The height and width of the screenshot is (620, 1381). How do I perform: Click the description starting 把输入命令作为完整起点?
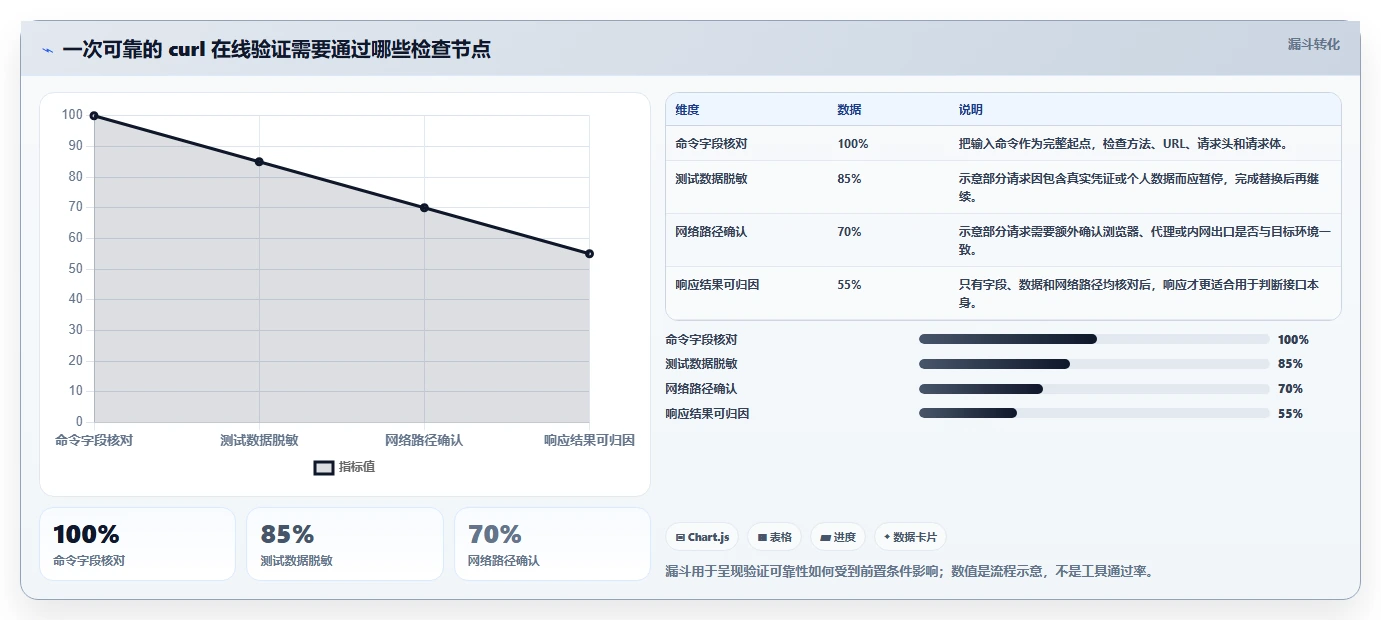(1123, 144)
